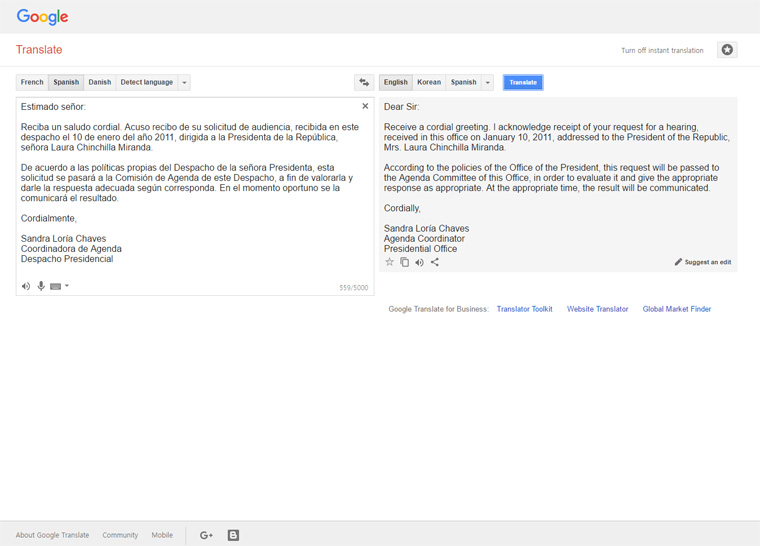760x546 pixels.
Task: Open Google+ page in footer
Action: [x=206, y=535]
